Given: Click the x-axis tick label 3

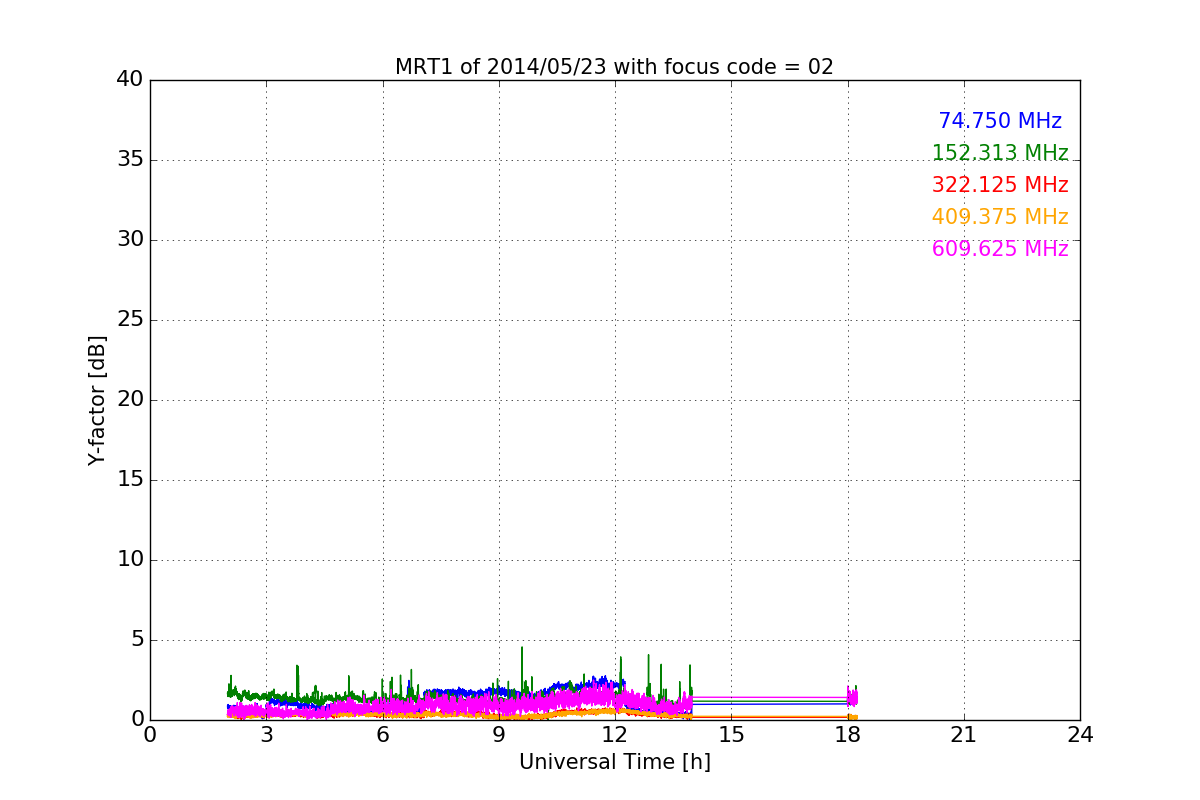Looking at the screenshot, I should [266, 735].
